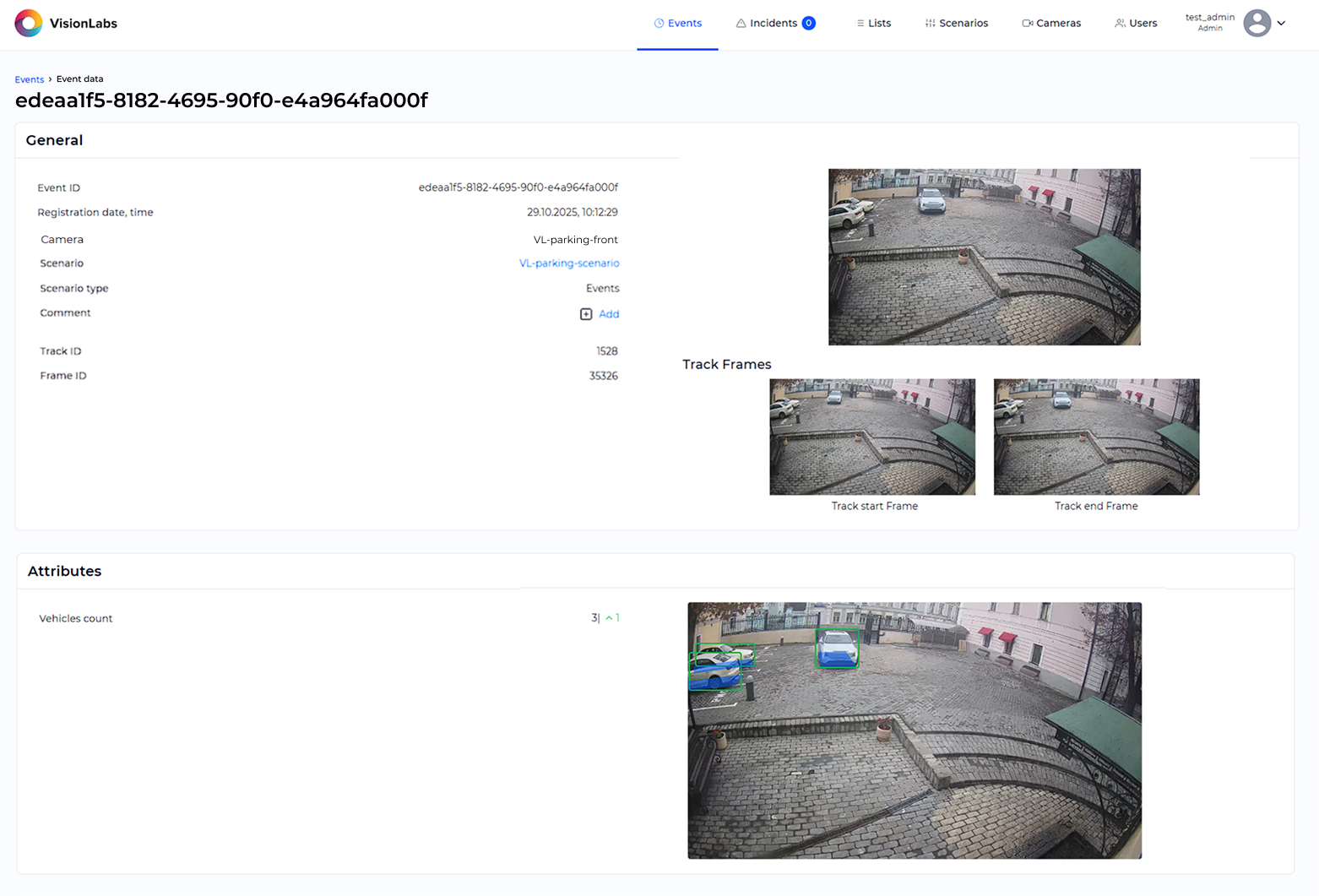Go to the Scenarios tab
This screenshot has height=896, width=1319.
963,24
